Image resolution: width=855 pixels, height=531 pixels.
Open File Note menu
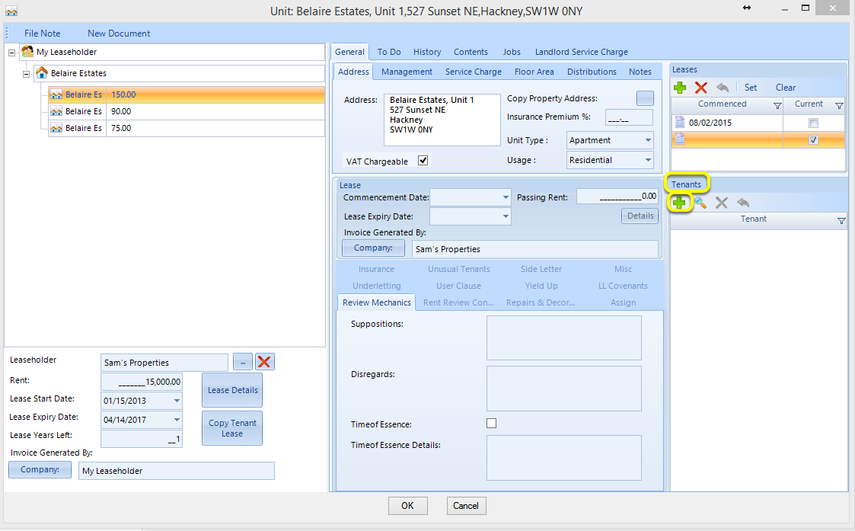(x=42, y=33)
